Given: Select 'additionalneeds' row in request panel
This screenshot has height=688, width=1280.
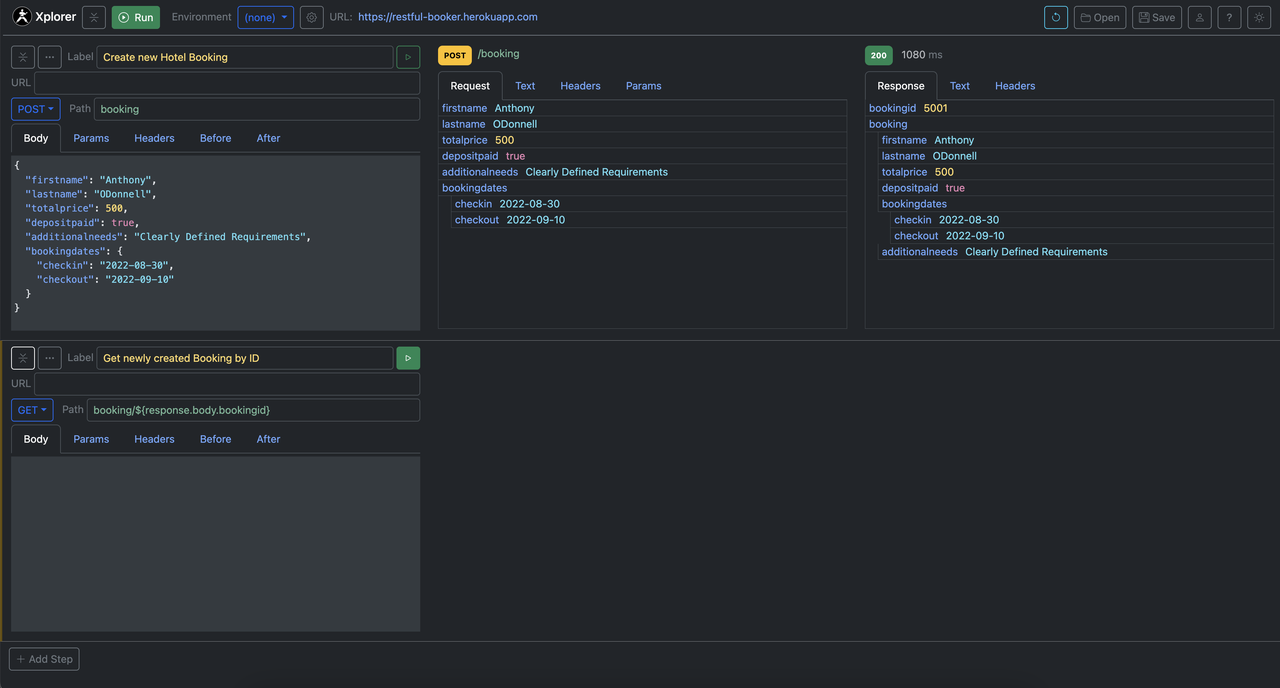Looking at the screenshot, I should tap(643, 172).
